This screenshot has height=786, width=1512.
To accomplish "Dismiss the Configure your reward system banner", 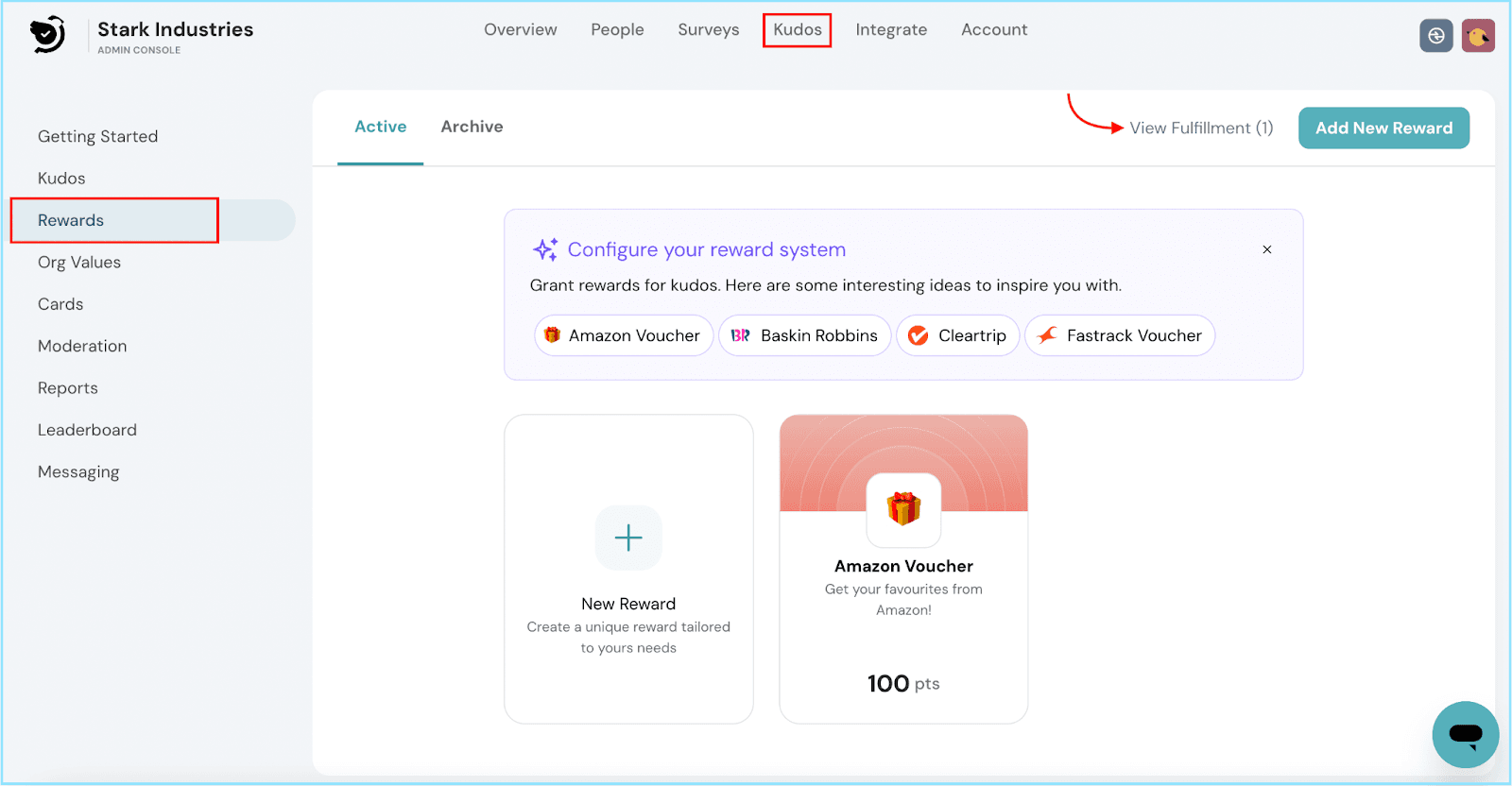I will pos(1267,249).
